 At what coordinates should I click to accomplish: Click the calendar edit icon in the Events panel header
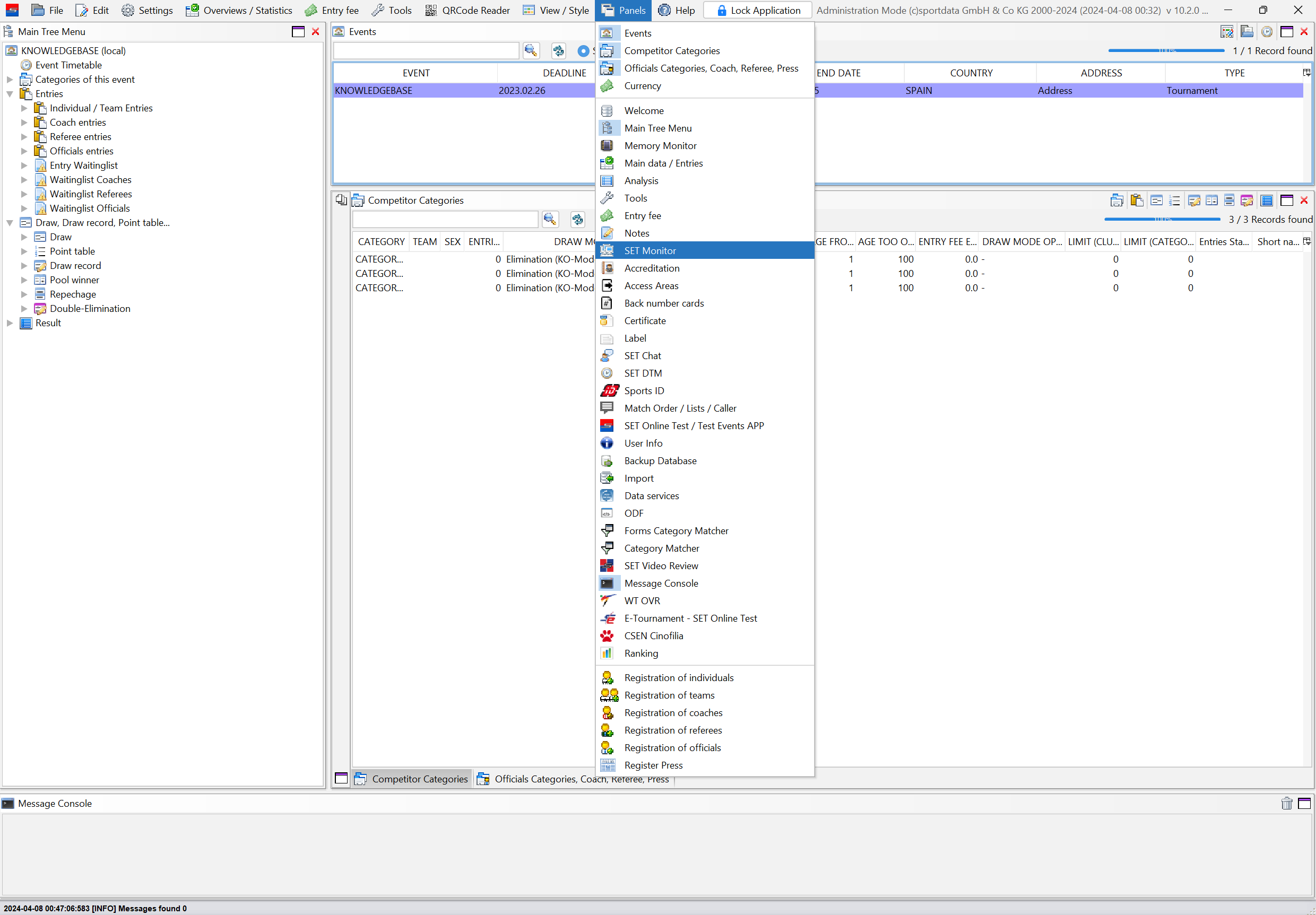[x=1226, y=32]
